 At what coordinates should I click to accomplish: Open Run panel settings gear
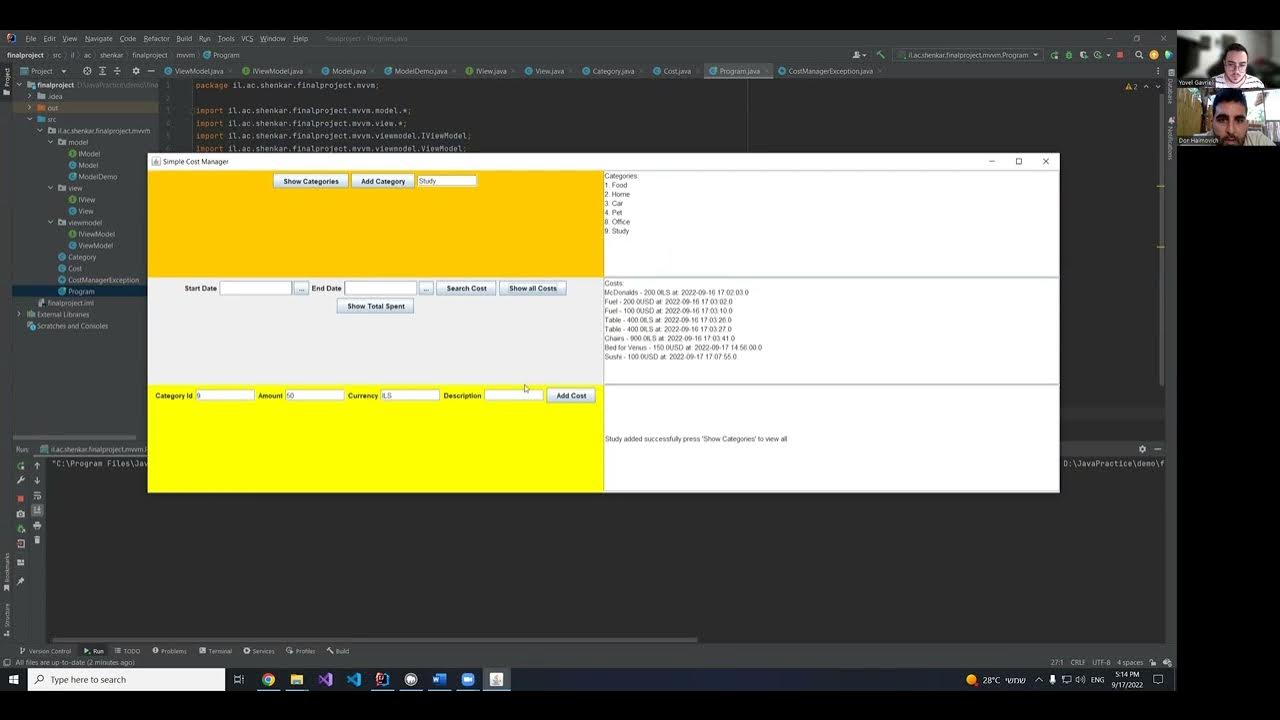[x=1142, y=449]
